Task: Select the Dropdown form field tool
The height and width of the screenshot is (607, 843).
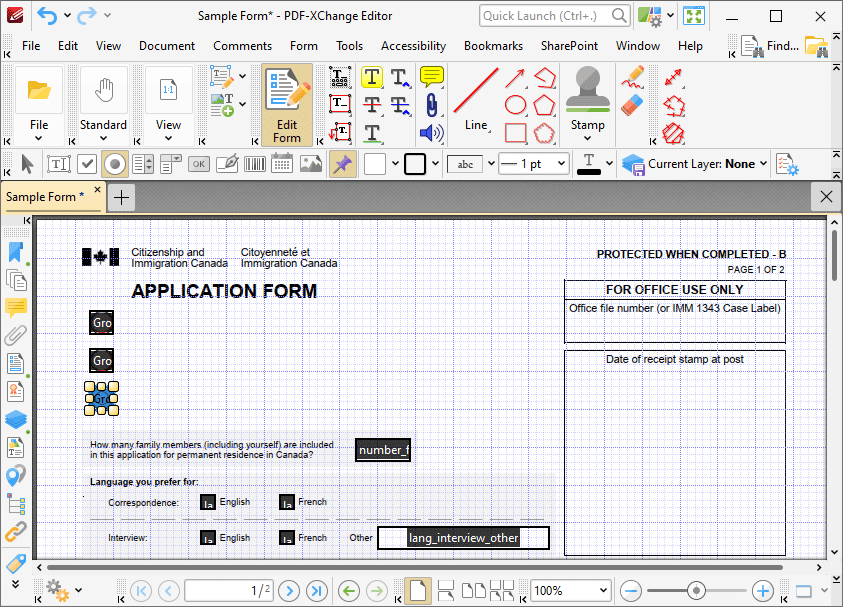Action: point(171,164)
